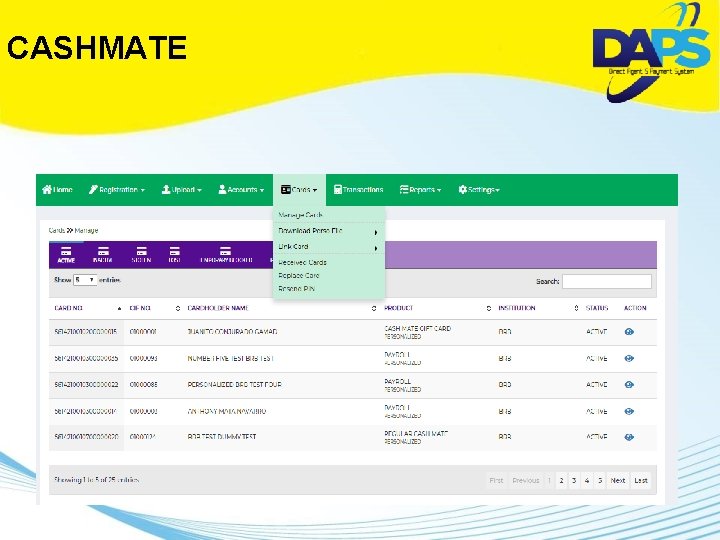View card of Personalized BRD Test Four
The image size is (720, 540).
tap(629, 384)
